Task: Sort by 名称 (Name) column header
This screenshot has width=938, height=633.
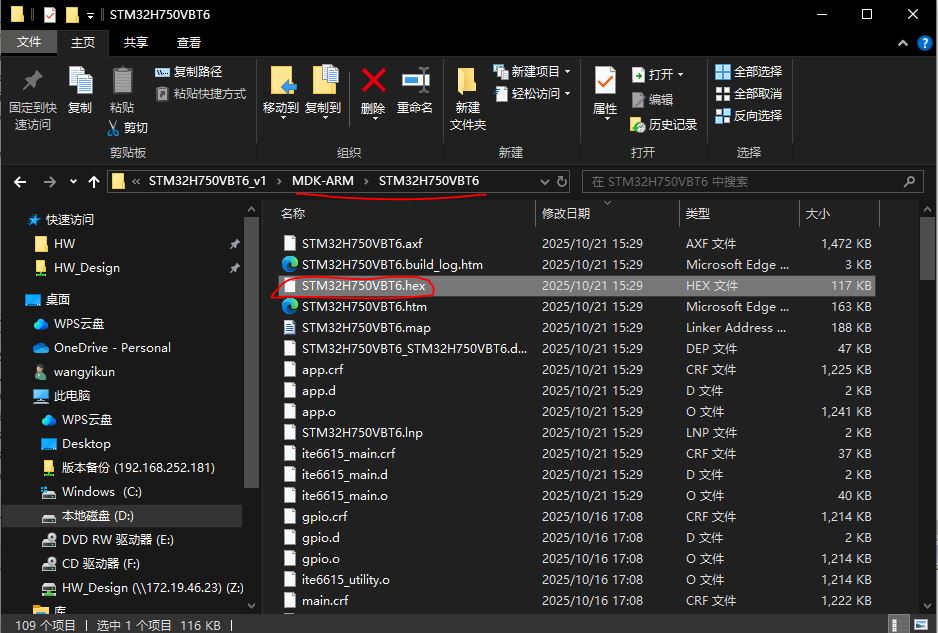Action: tap(407, 214)
